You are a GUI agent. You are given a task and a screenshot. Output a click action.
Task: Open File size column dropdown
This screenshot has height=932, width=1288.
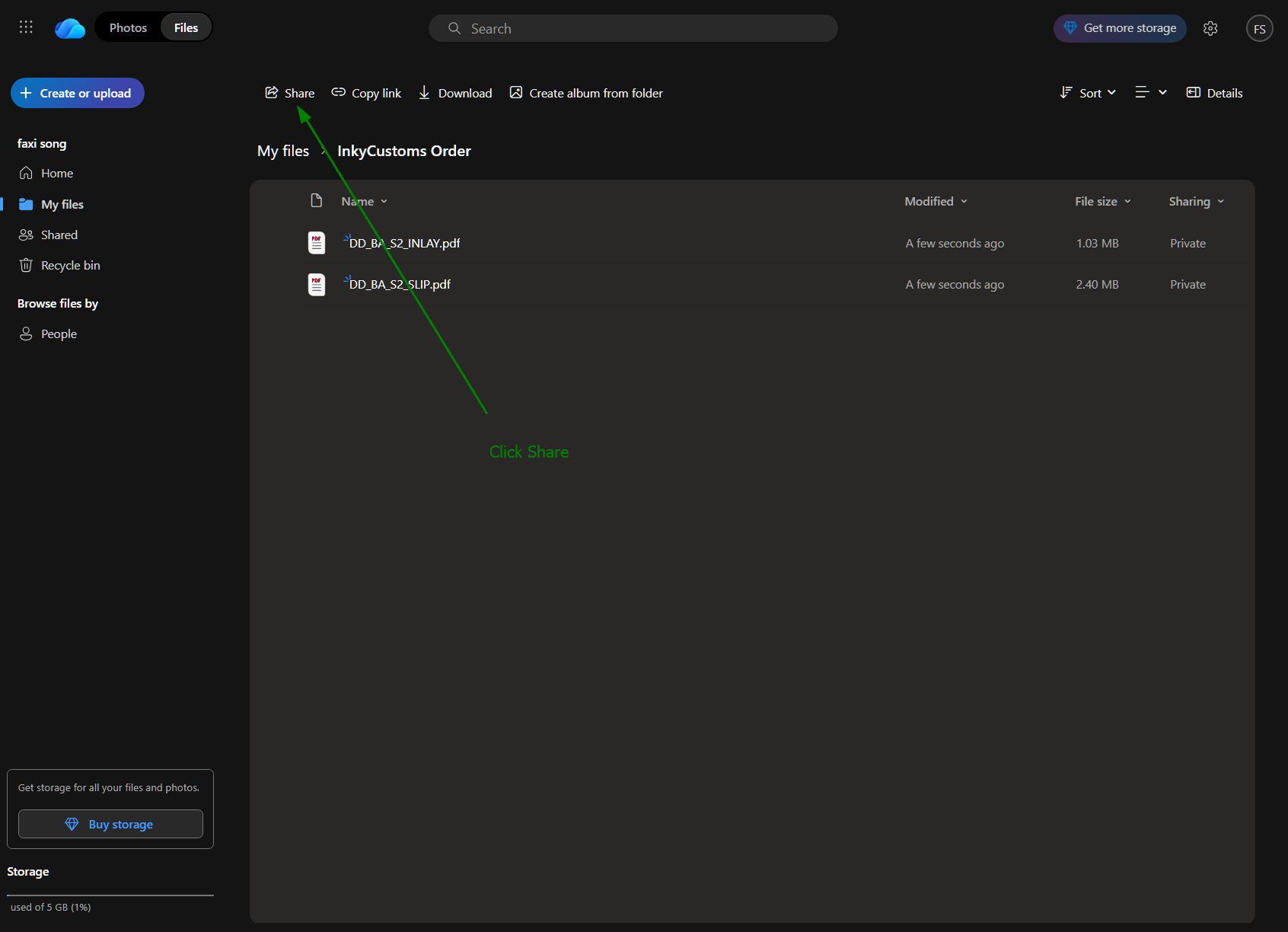pos(1103,201)
